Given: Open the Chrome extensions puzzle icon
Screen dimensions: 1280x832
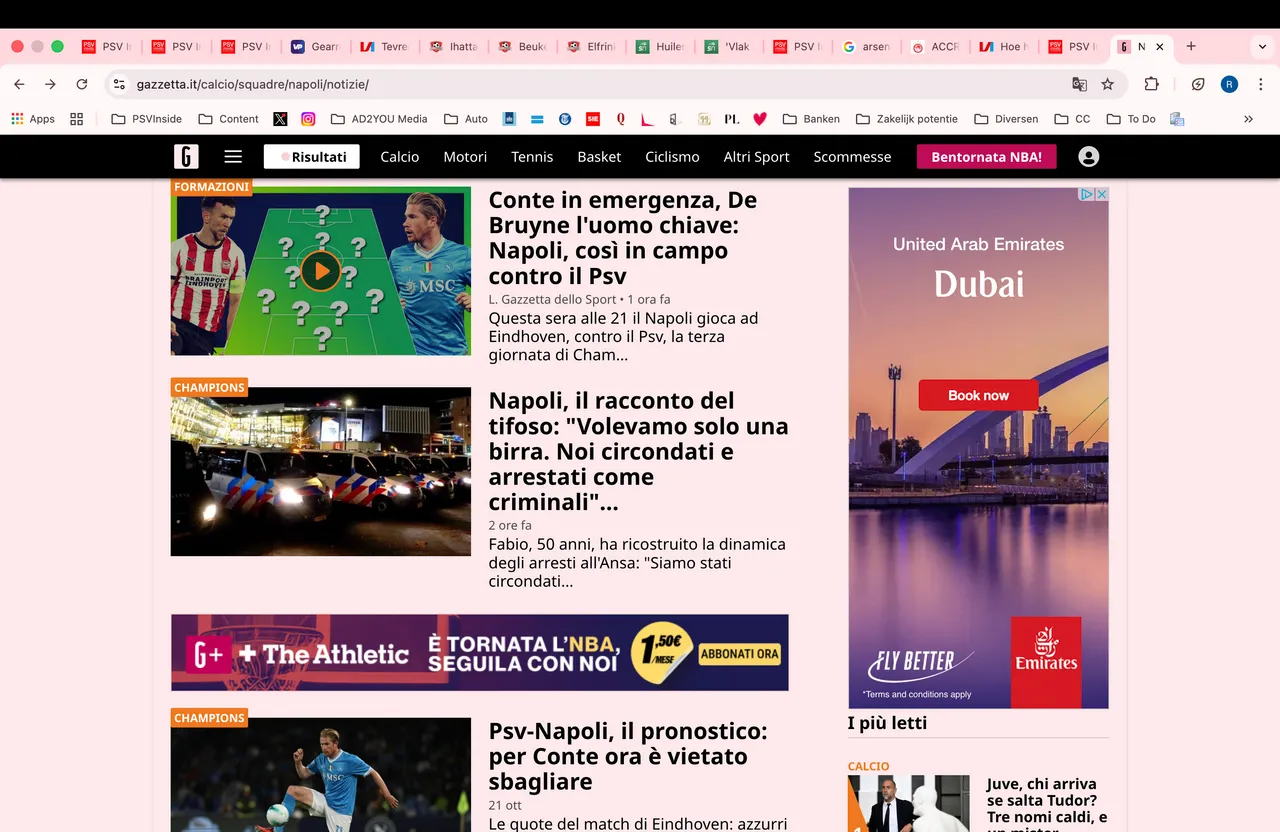Looking at the screenshot, I should (1152, 85).
